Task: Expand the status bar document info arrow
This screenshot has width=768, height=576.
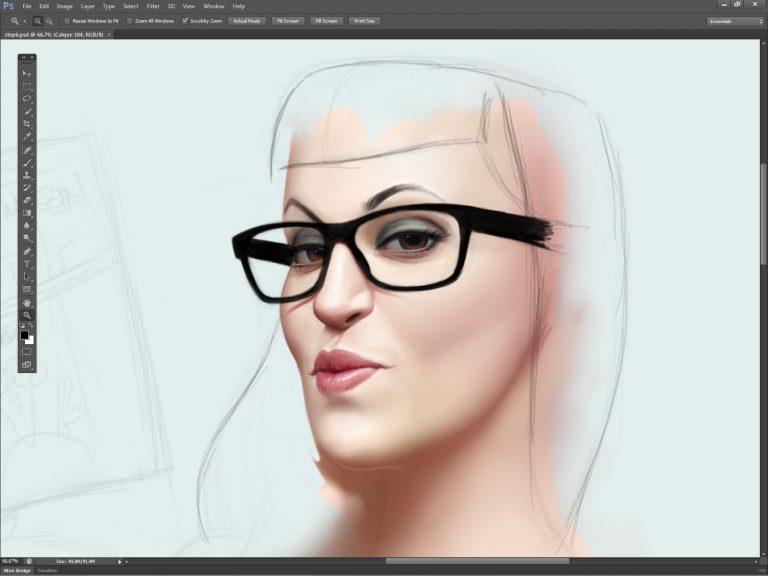Action: [x=120, y=561]
